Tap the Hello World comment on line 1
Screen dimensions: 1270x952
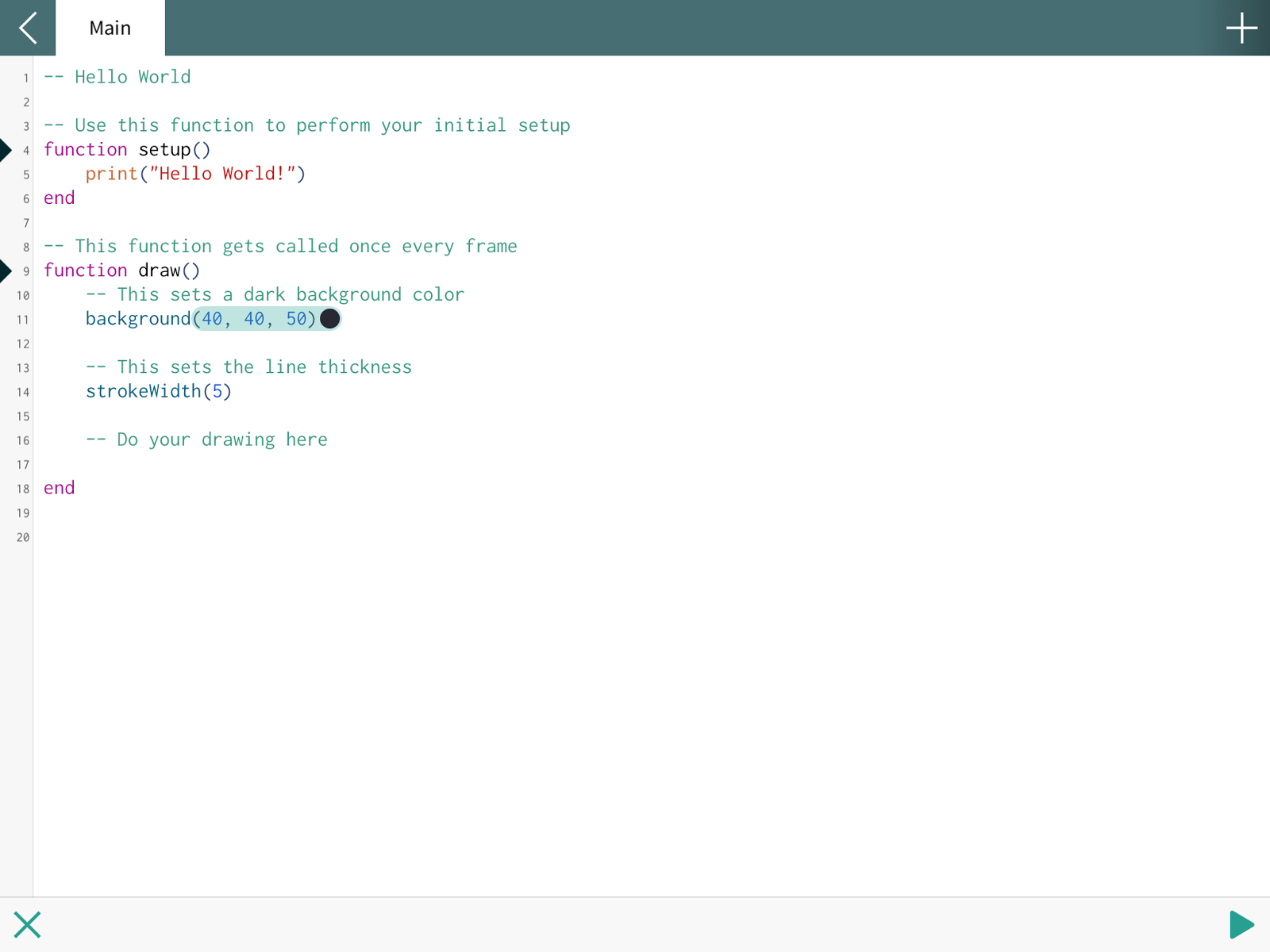coord(117,76)
